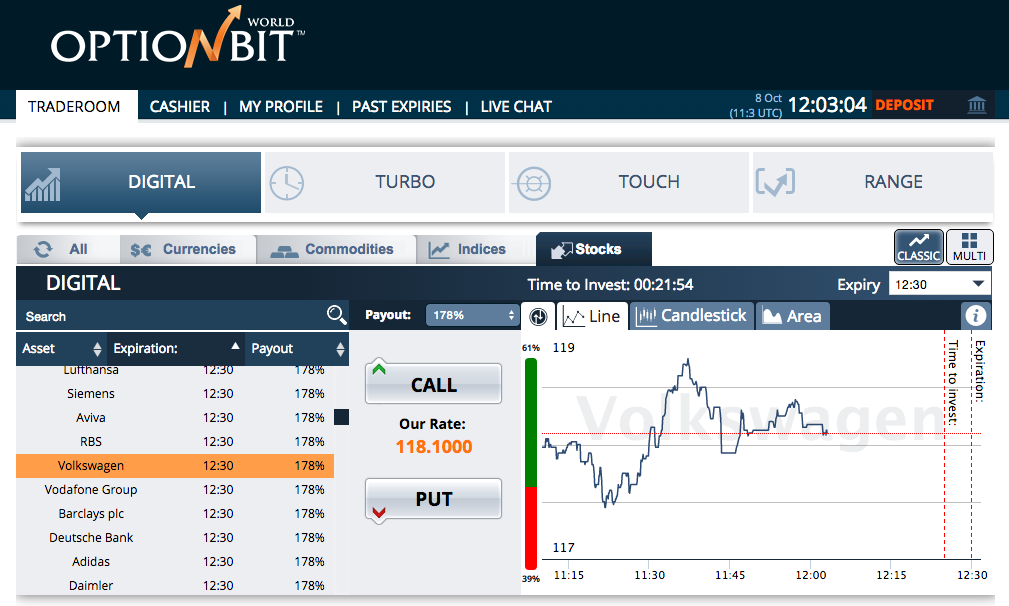Image resolution: width=1009 pixels, height=606 pixels.
Task: Open the Range options mode
Action: (873, 182)
